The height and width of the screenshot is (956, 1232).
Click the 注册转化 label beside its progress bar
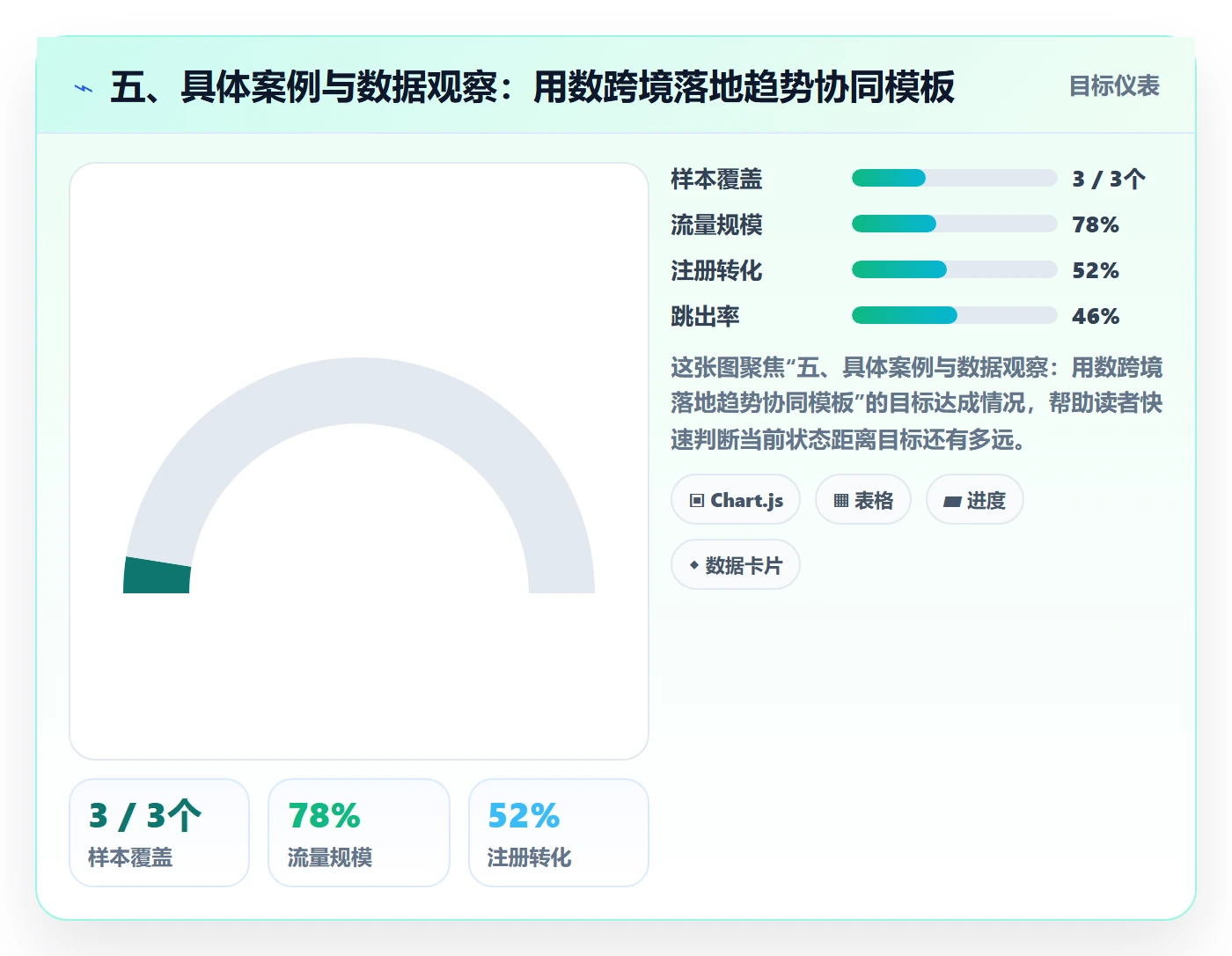coord(716,270)
